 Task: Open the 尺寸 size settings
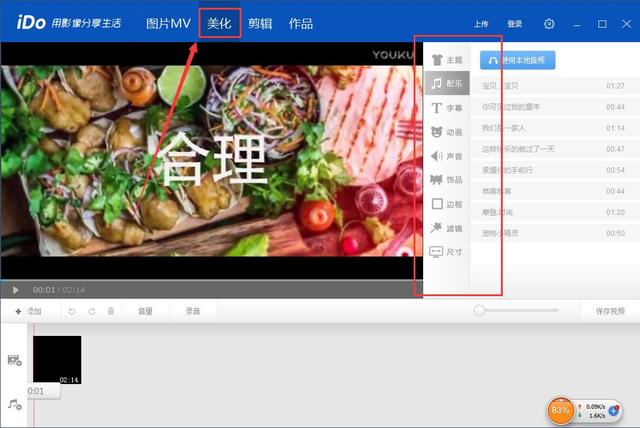pyautogui.click(x=445, y=252)
